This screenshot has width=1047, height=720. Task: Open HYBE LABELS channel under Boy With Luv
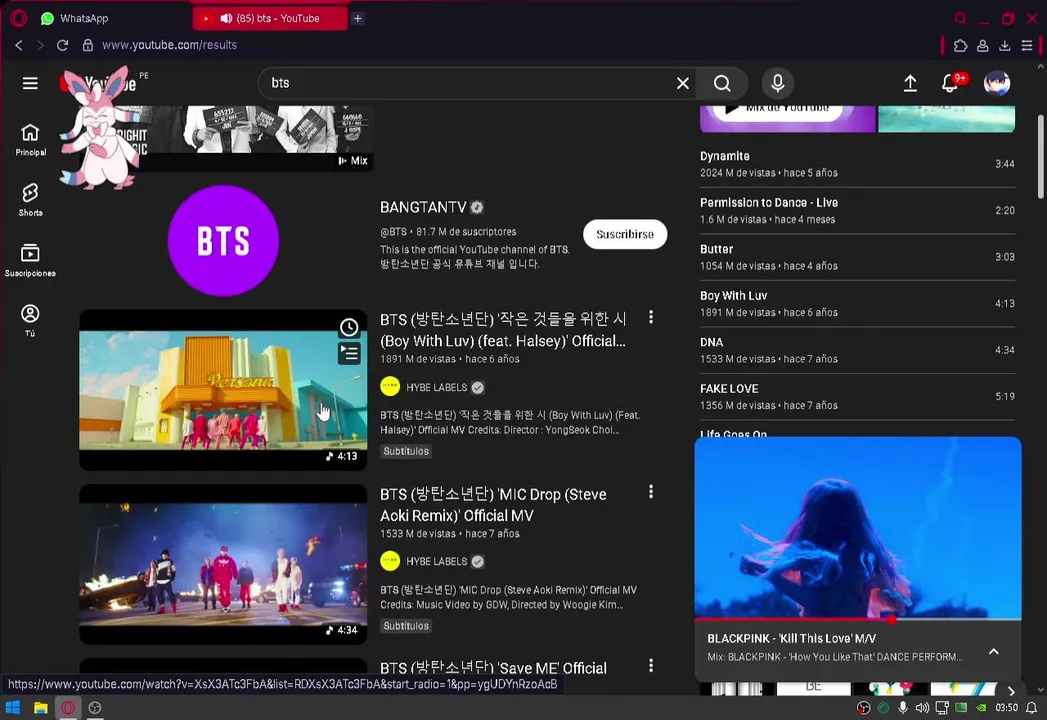coord(436,387)
